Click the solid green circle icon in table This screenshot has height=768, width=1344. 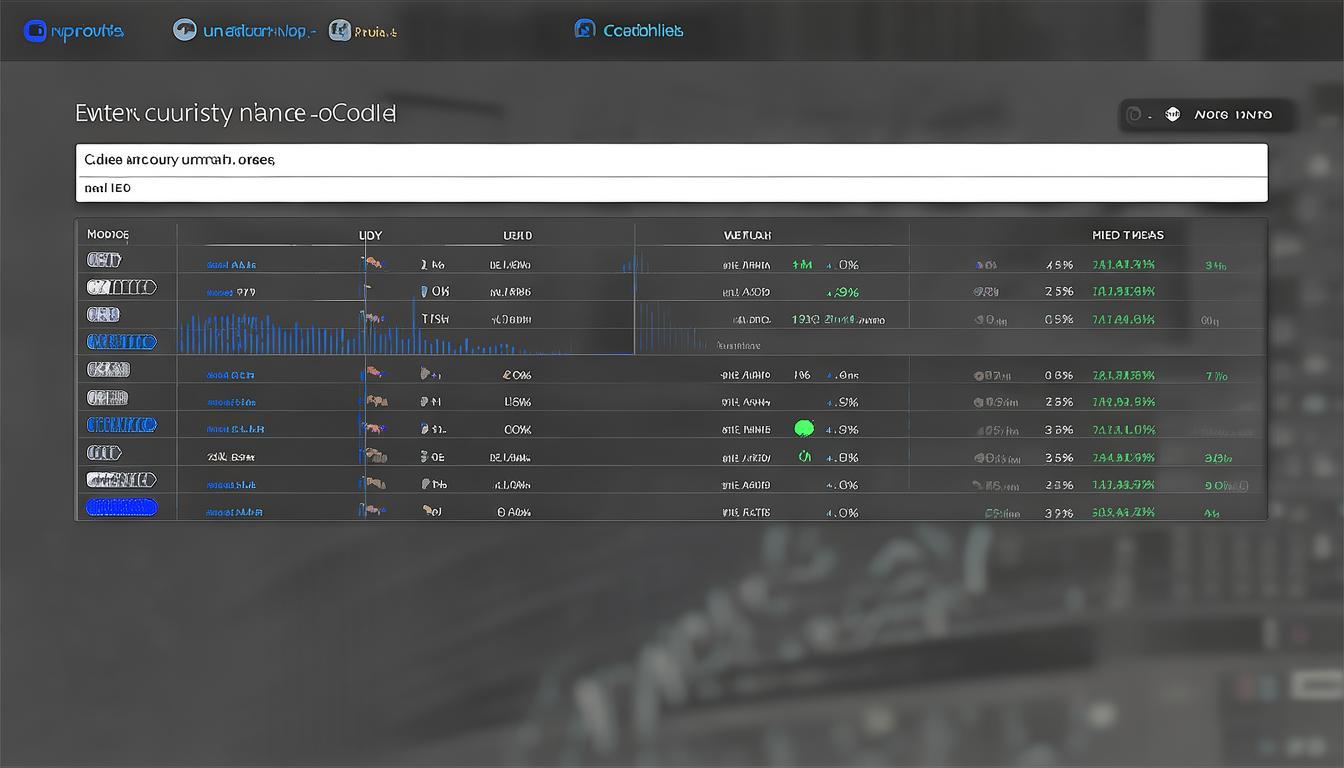(803, 429)
